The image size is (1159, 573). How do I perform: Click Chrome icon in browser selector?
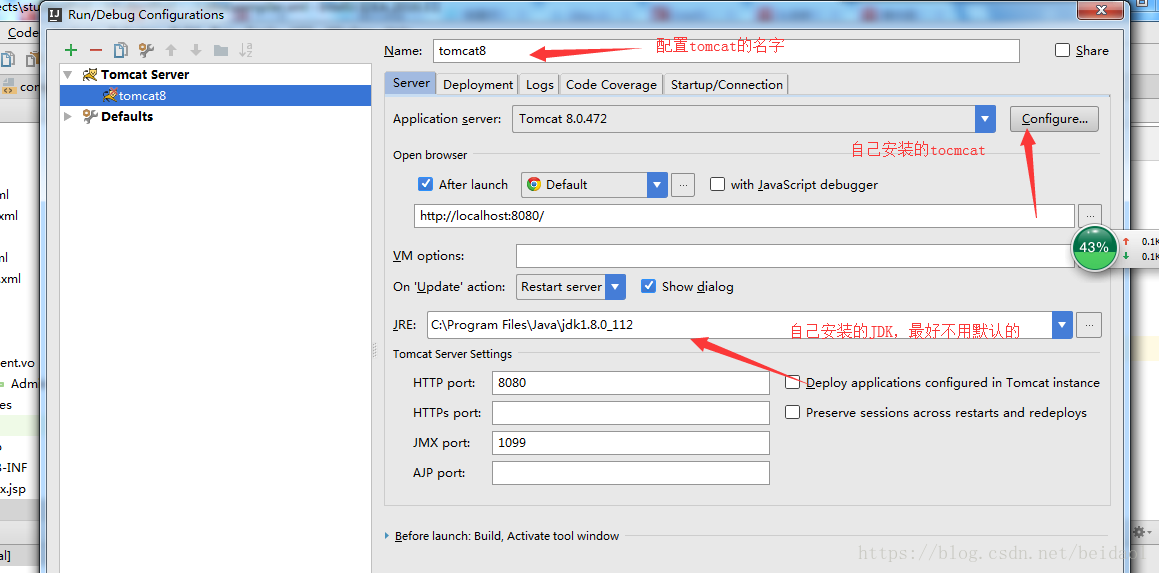pyautogui.click(x=534, y=185)
